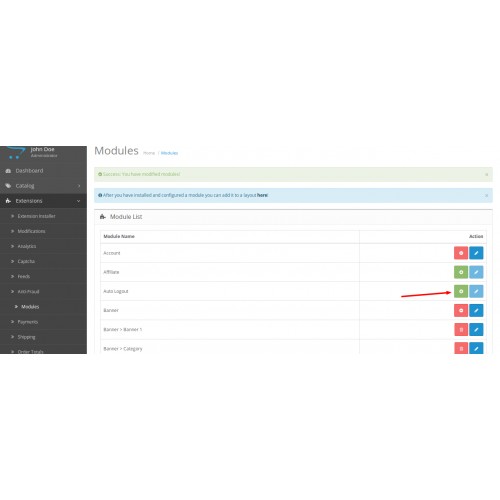Collapse the Extensions sidebar menu
The height and width of the screenshot is (500, 500).
point(43,201)
